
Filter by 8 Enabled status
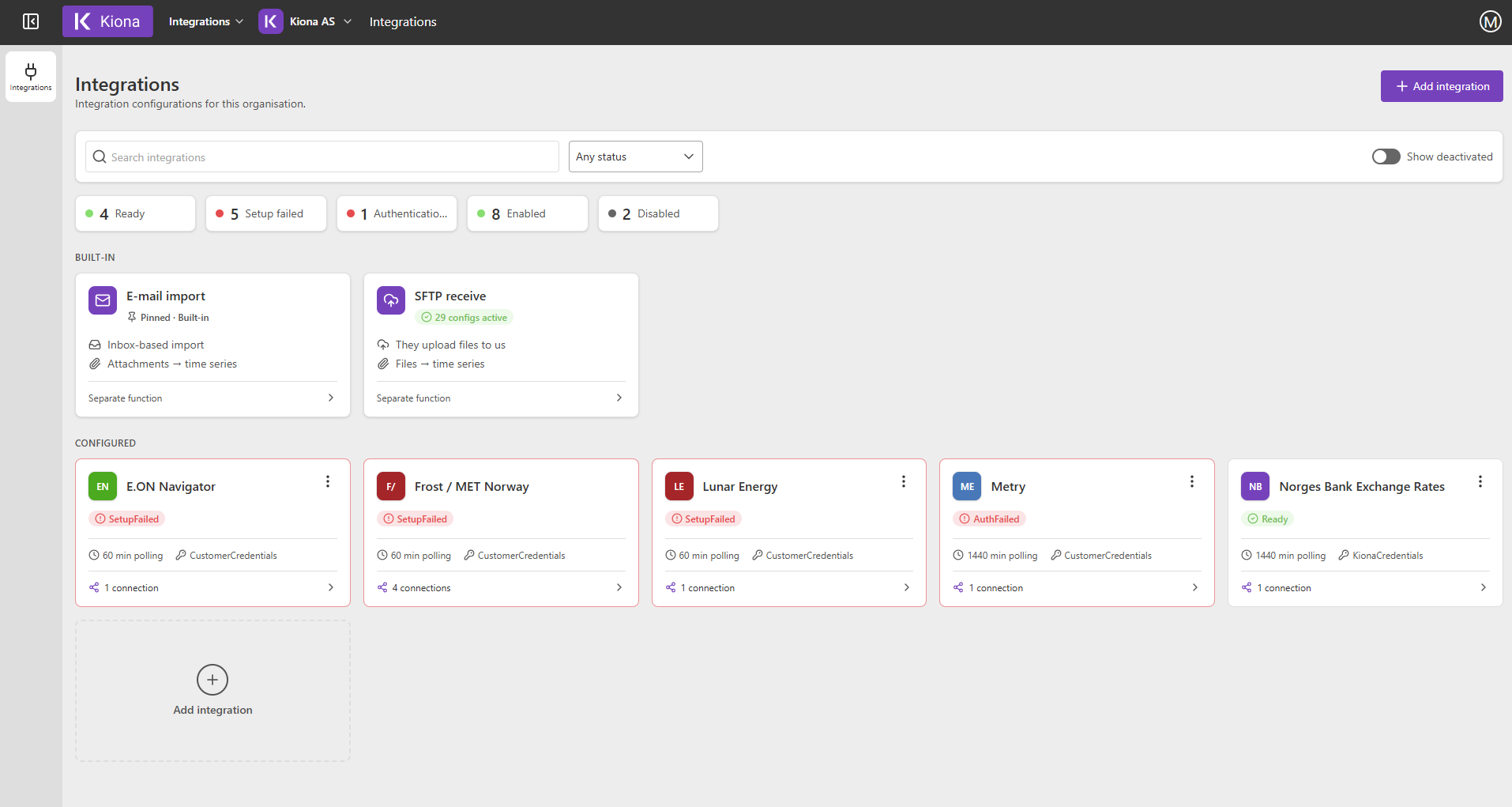click(x=528, y=213)
